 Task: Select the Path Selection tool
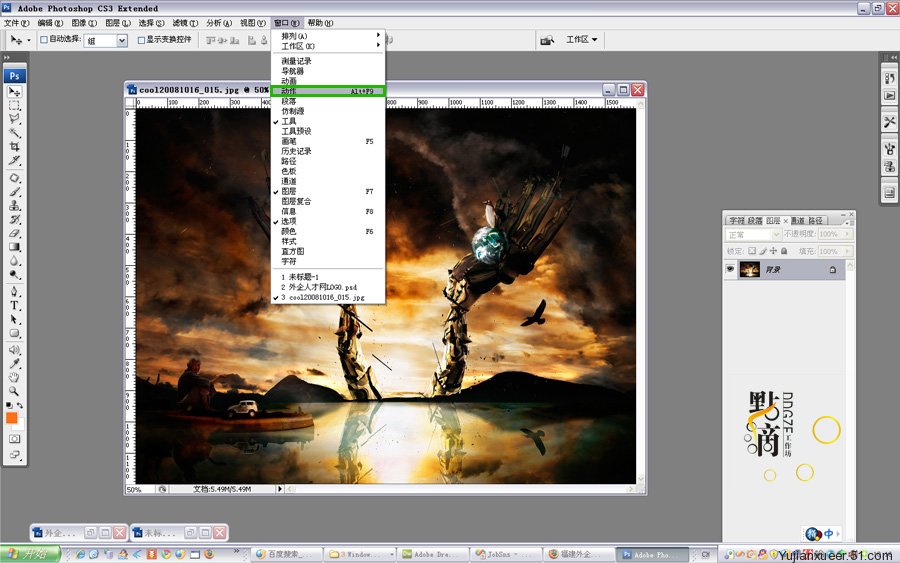tap(14, 319)
